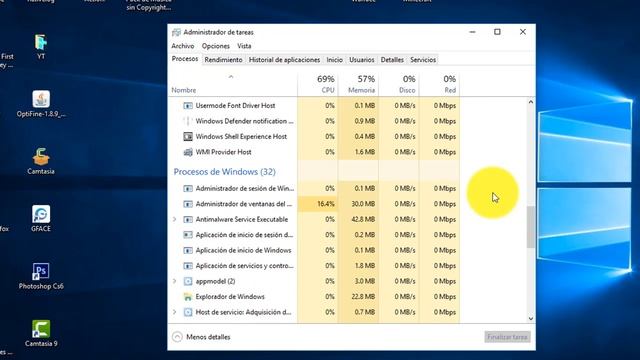Click the Task Manager title bar icon

point(176,32)
